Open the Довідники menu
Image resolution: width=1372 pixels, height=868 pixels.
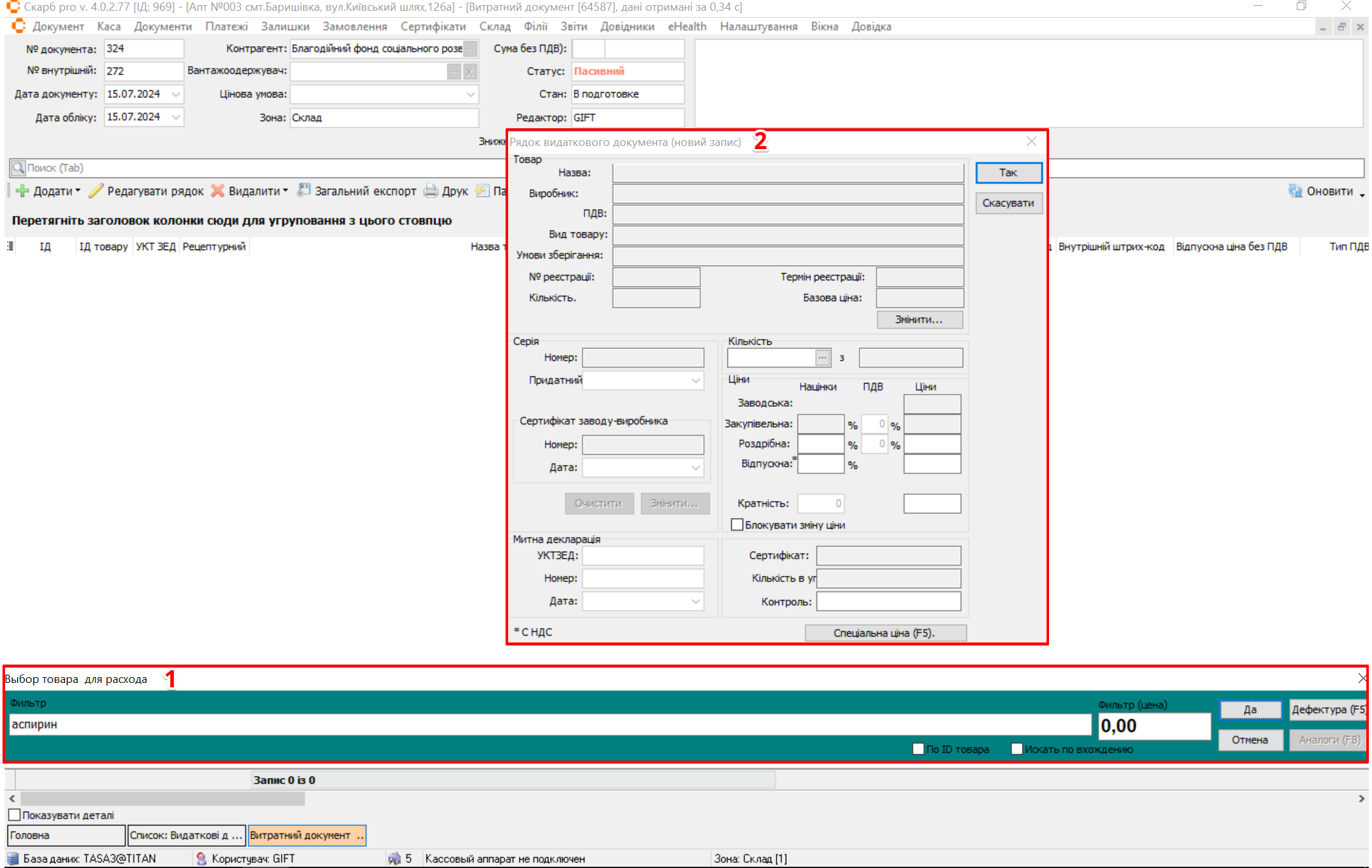coord(627,27)
